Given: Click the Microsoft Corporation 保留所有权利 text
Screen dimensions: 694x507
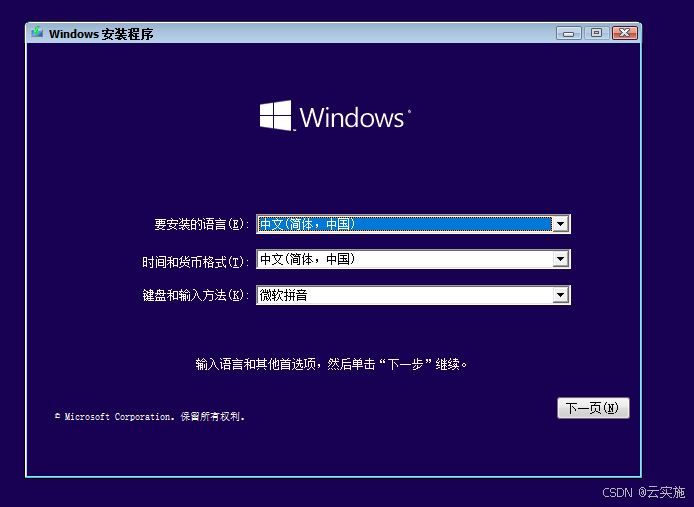Looking at the screenshot, I should click(150, 417).
